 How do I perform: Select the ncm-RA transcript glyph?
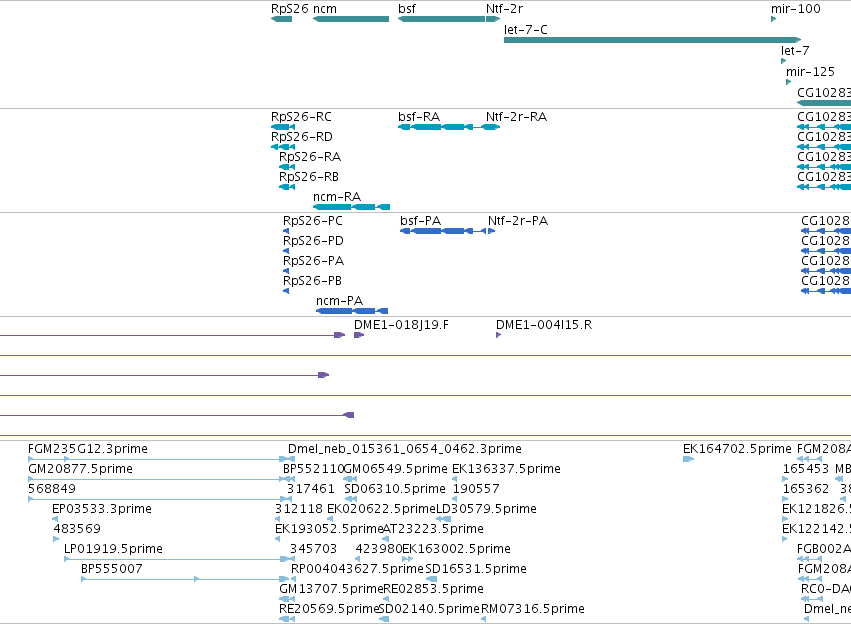[x=352, y=207]
